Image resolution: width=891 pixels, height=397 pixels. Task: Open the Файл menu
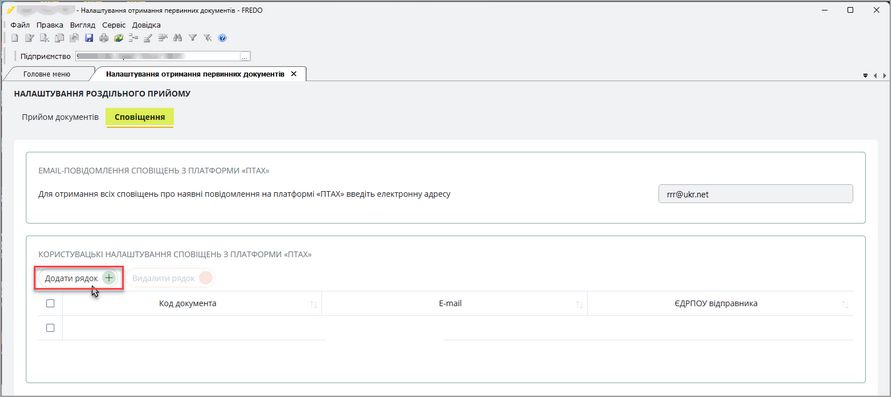point(20,25)
